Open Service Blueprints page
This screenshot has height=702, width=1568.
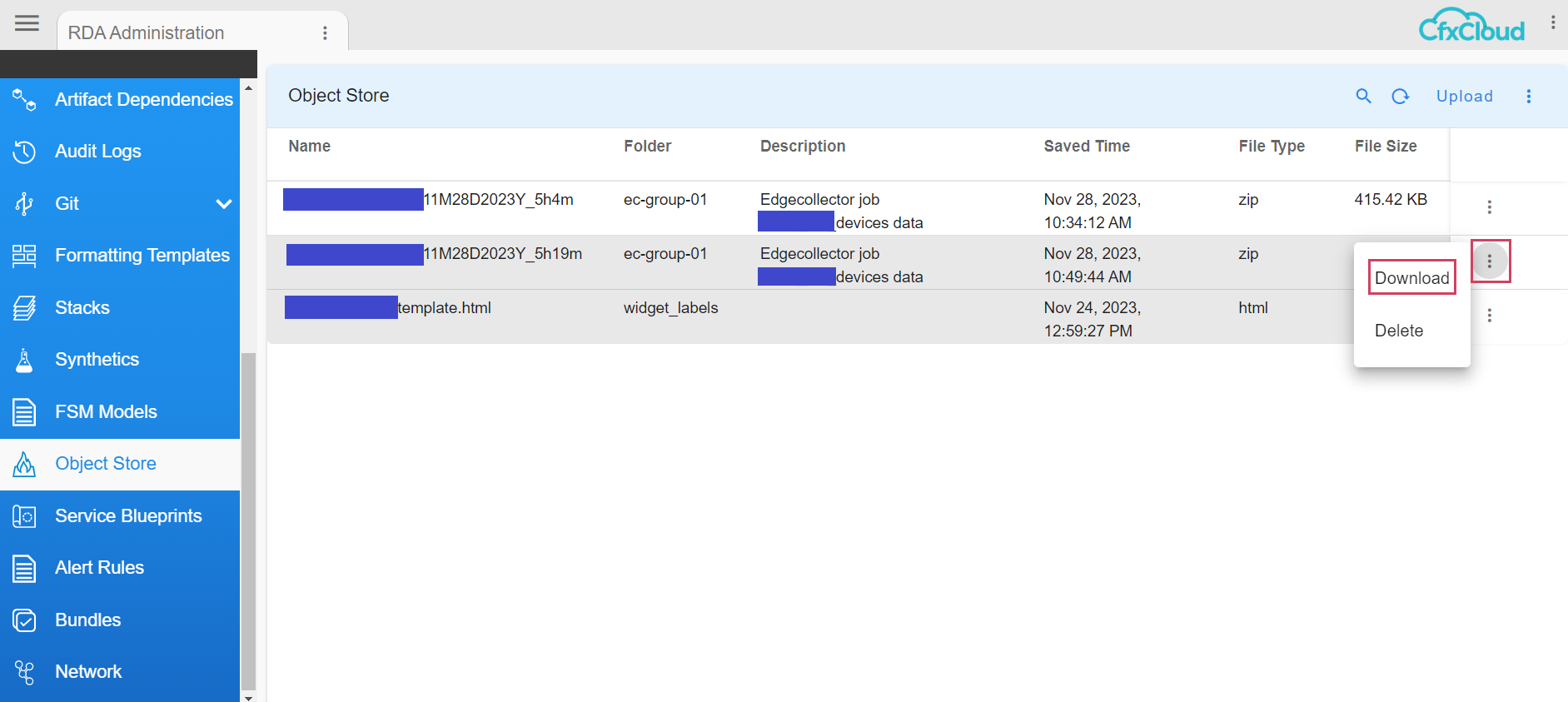[128, 516]
